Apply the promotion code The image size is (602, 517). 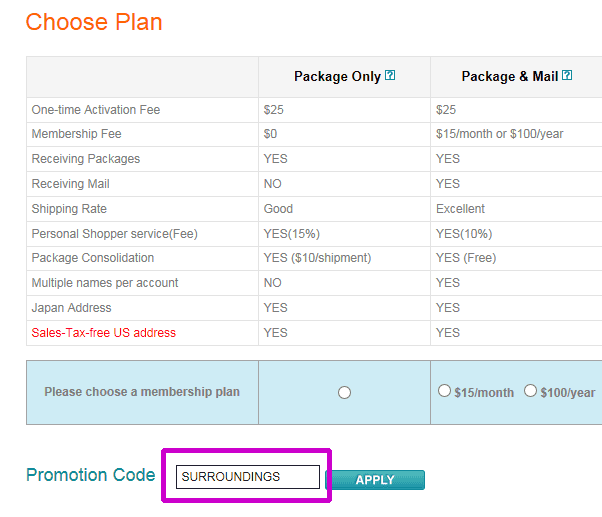click(375, 480)
